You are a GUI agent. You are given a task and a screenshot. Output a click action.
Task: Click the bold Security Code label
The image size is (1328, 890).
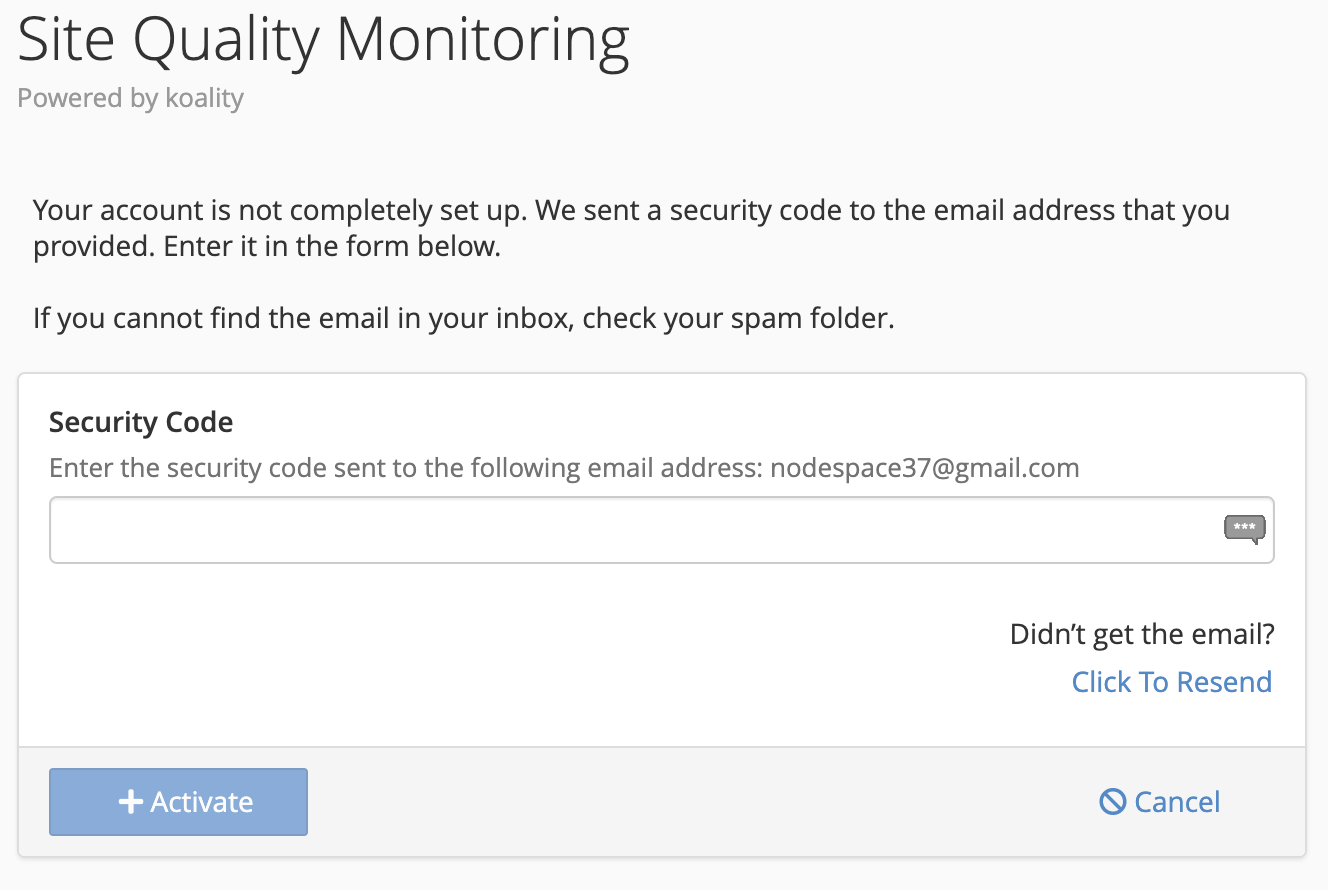coord(141,422)
